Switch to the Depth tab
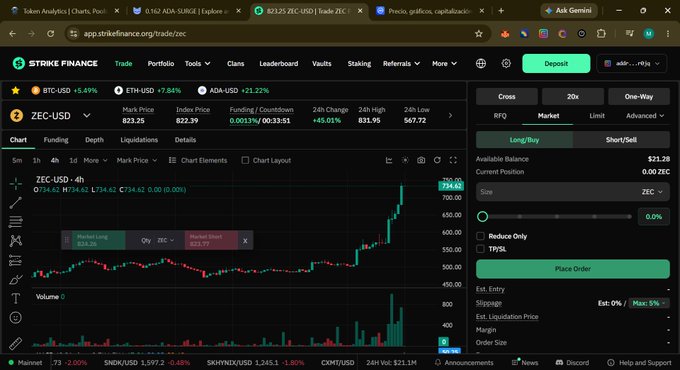This screenshot has height=370, width=680. (x=94, y=140)
